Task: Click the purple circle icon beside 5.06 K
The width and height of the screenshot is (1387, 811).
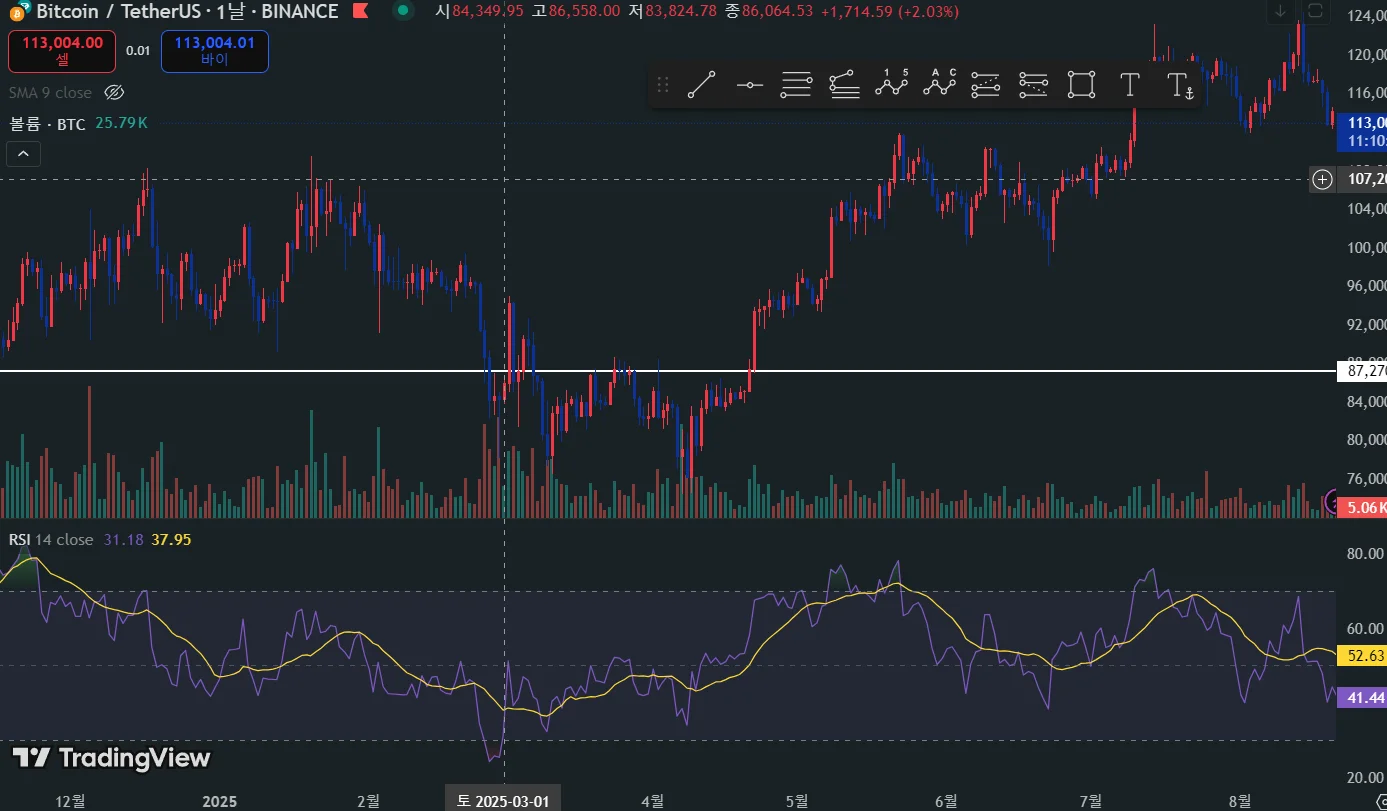Action: point(1330,503)
